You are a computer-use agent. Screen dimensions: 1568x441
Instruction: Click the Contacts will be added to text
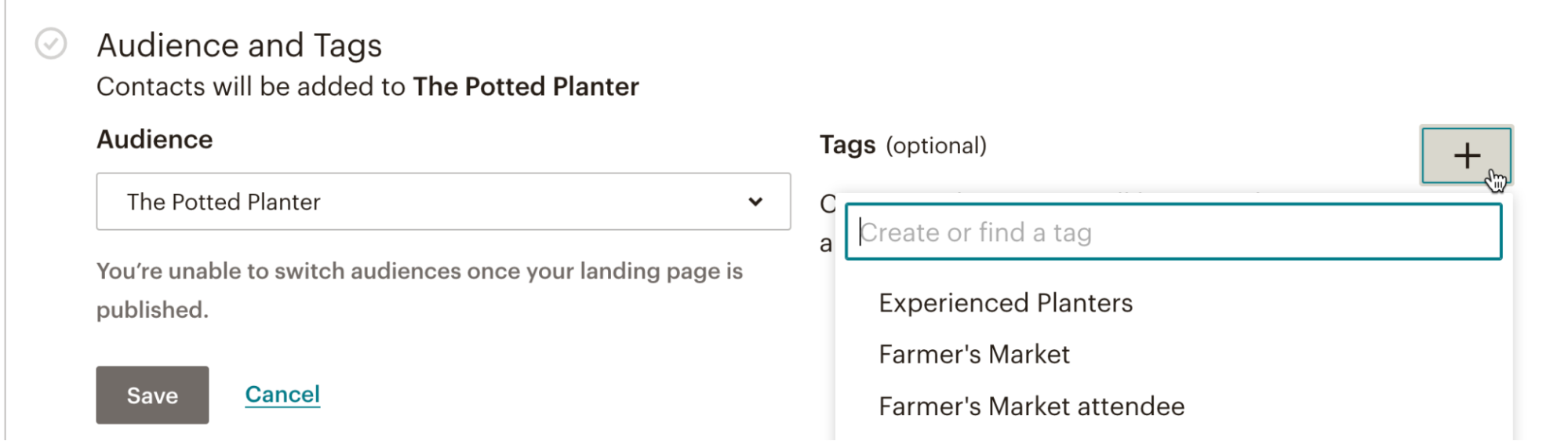tap(251, 86)
